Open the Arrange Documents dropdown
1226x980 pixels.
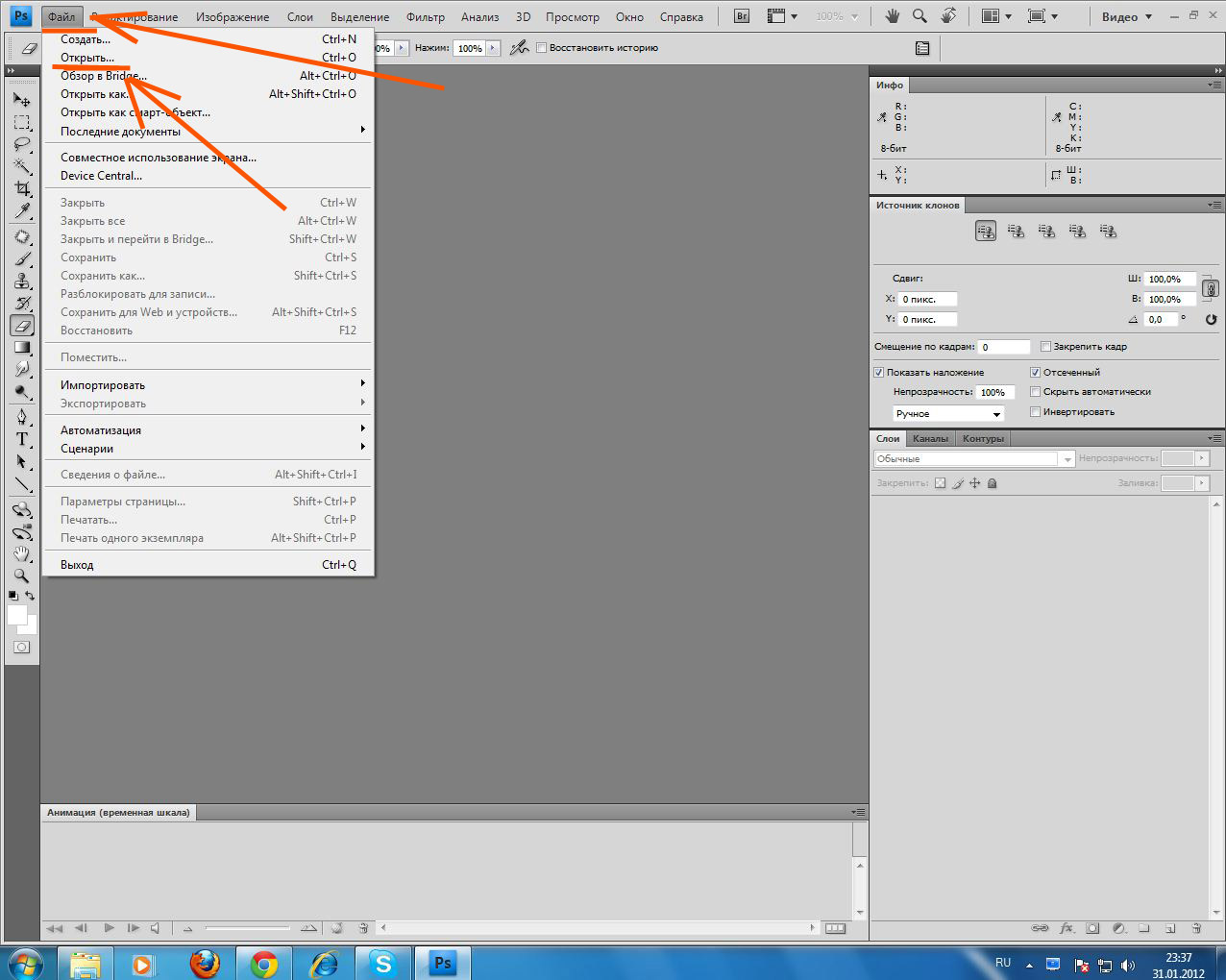(x=996, y=16)
